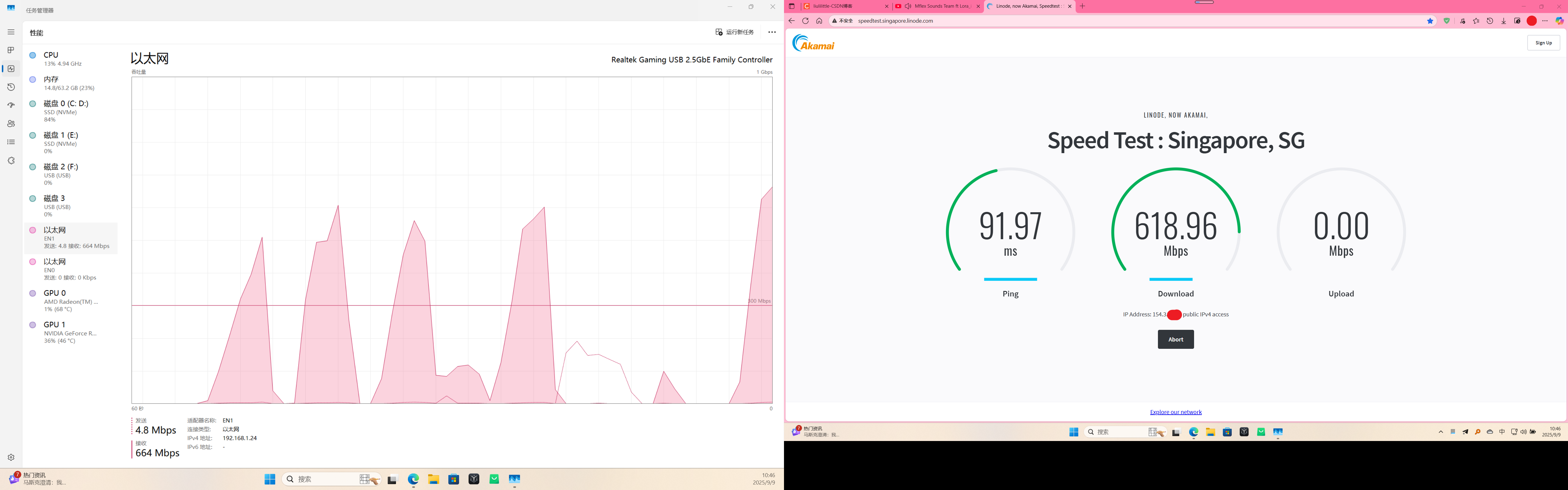The width and height of the screenshot is (1568, 490).
Task: Select CPU in performance list
Action: click(71, 59)
